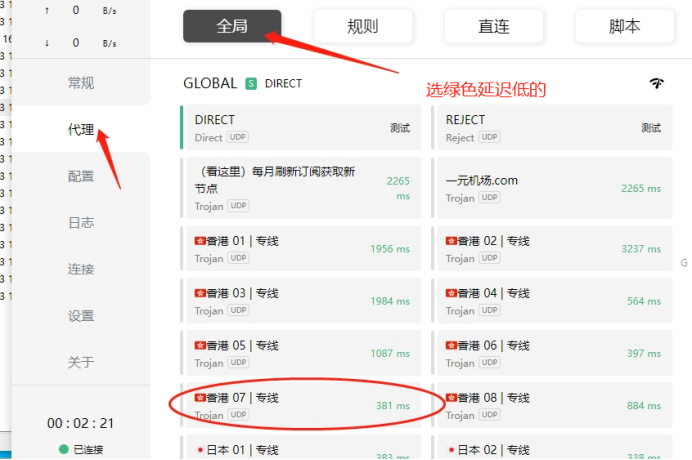Click the Japan flag on 日本 01
Image resolution: width=692 pixels, height=460 pixels.
coord(200,450)
